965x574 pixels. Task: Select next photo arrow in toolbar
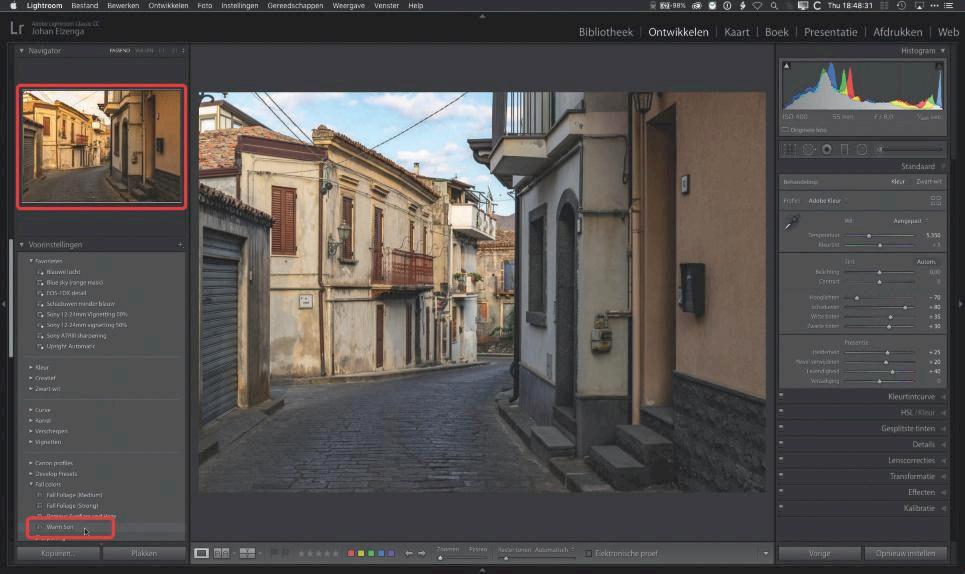tap(422, 553)
